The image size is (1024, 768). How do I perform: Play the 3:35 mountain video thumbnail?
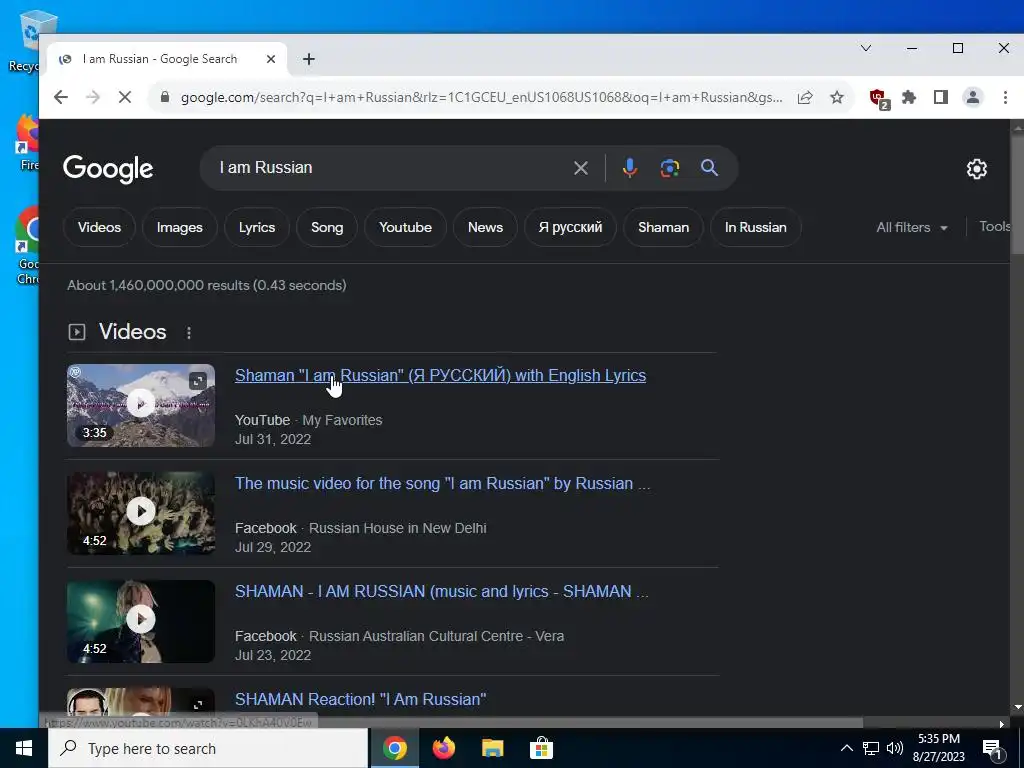pos(141,405)
